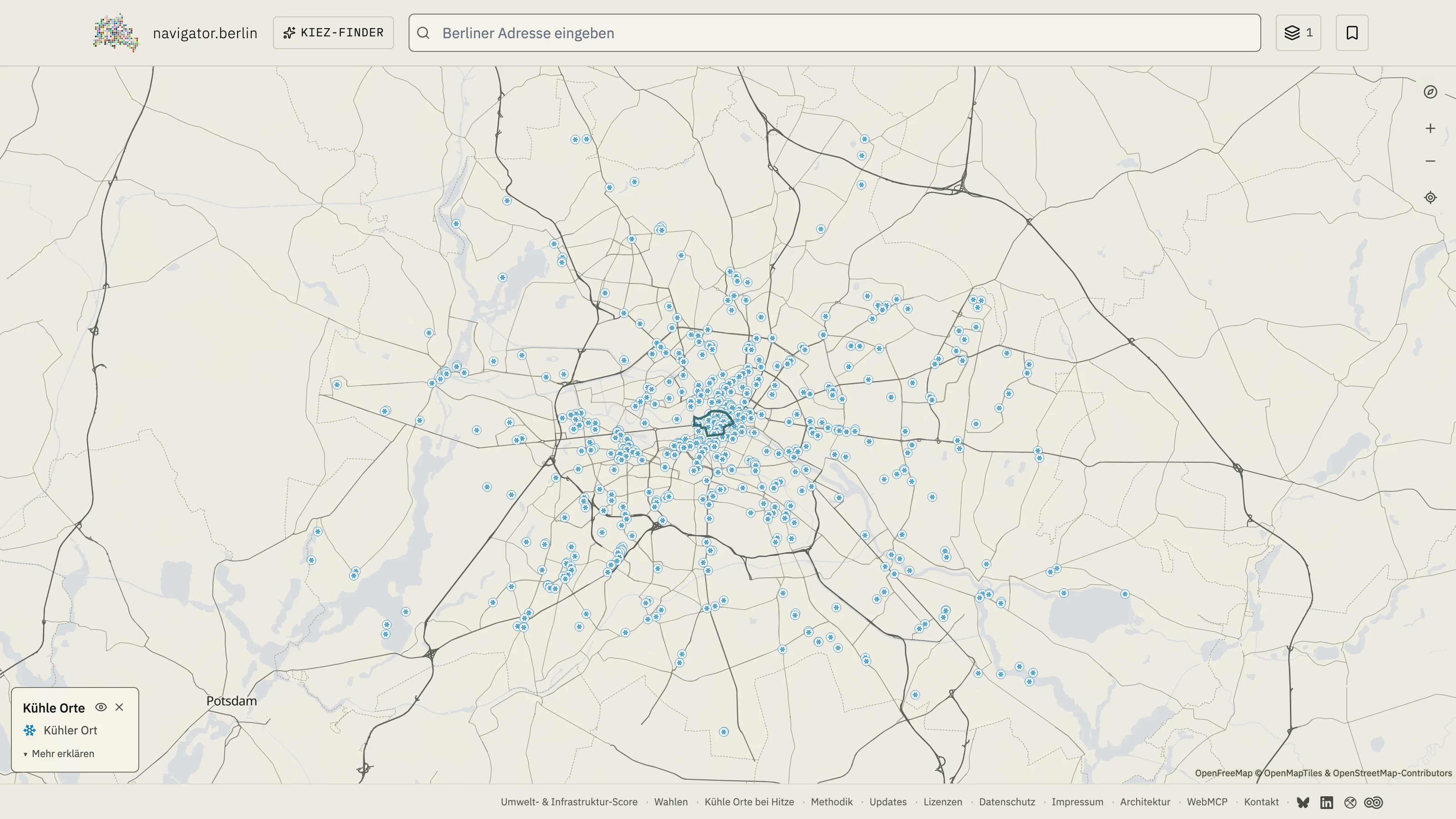This screenshot has height=819, width=1456.
Task: Click the hammer-and-shovel circle footer icon
Action: point(1350,803)
